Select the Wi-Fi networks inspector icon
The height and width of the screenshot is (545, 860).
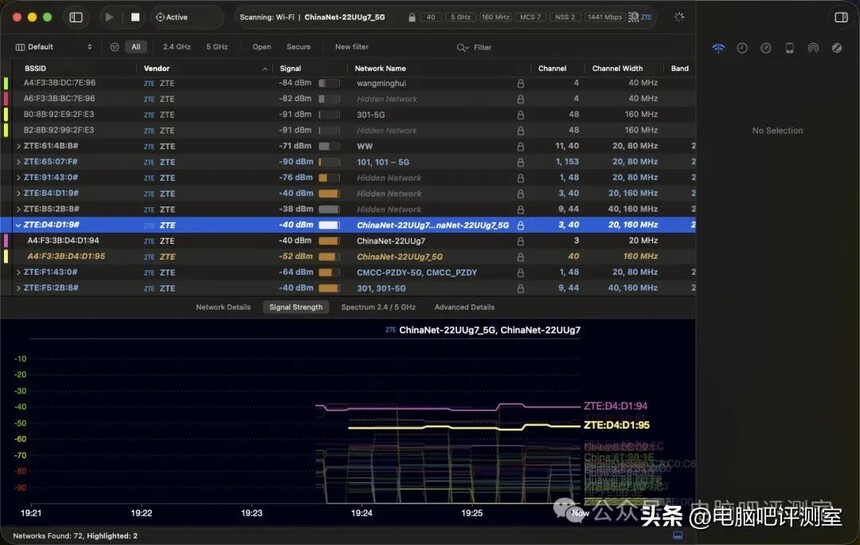(x=718, y=48)
